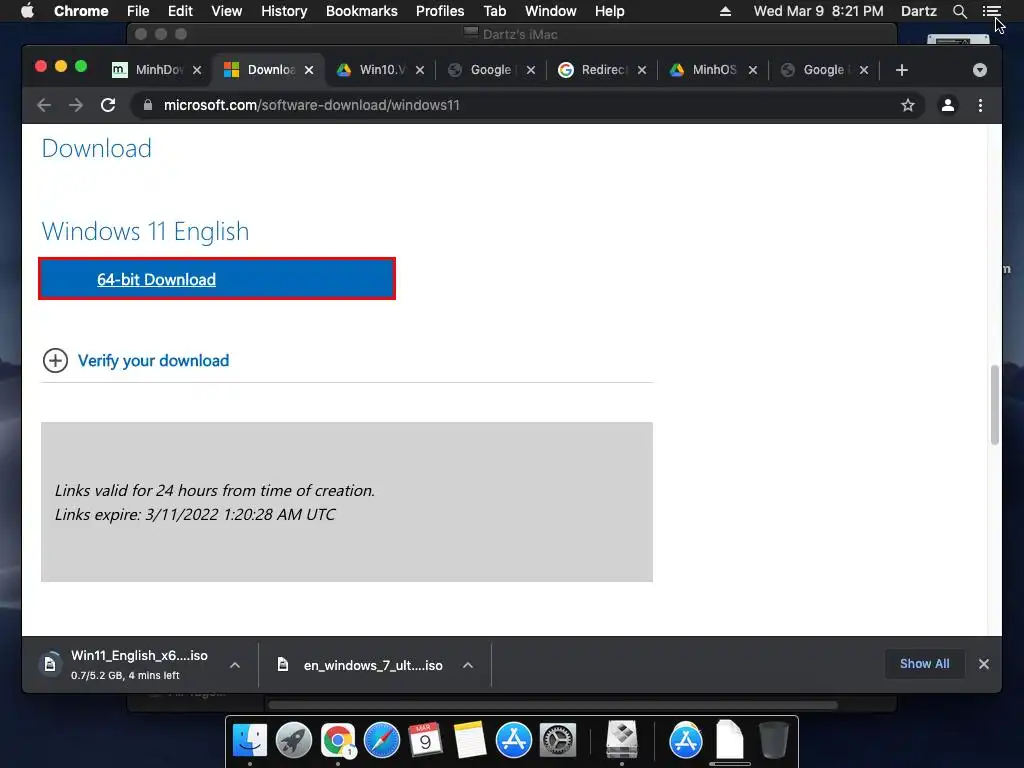This screenshot has height=768, width=1024.
Task: Go forward to the next page
Action: [x=76, y=105]
